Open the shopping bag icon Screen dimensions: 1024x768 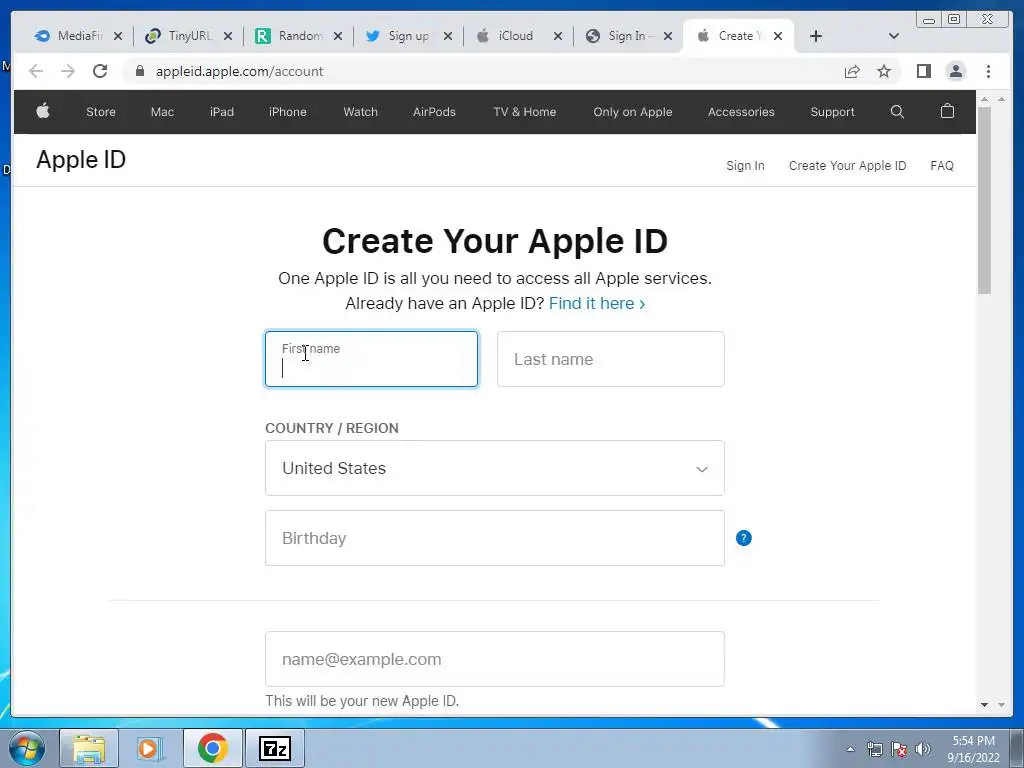coord(947,111)
